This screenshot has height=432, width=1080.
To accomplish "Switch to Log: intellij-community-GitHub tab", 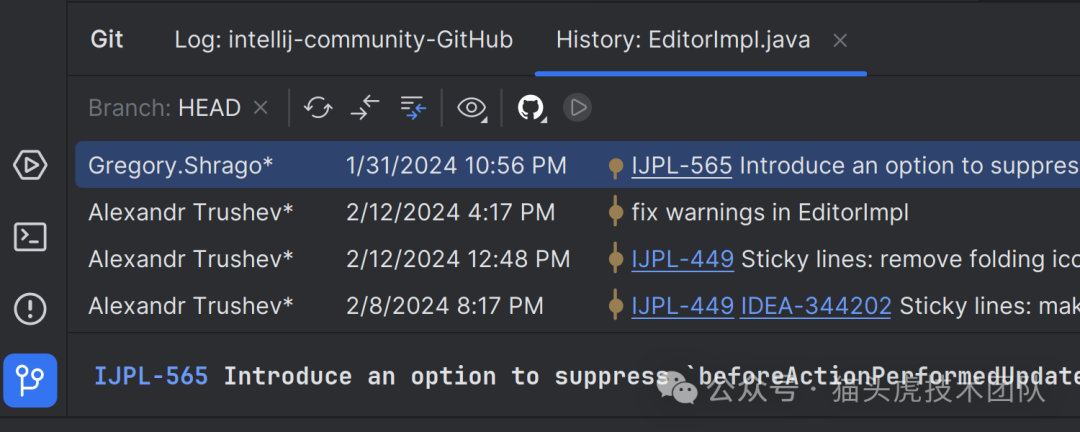I will point(343,40).
